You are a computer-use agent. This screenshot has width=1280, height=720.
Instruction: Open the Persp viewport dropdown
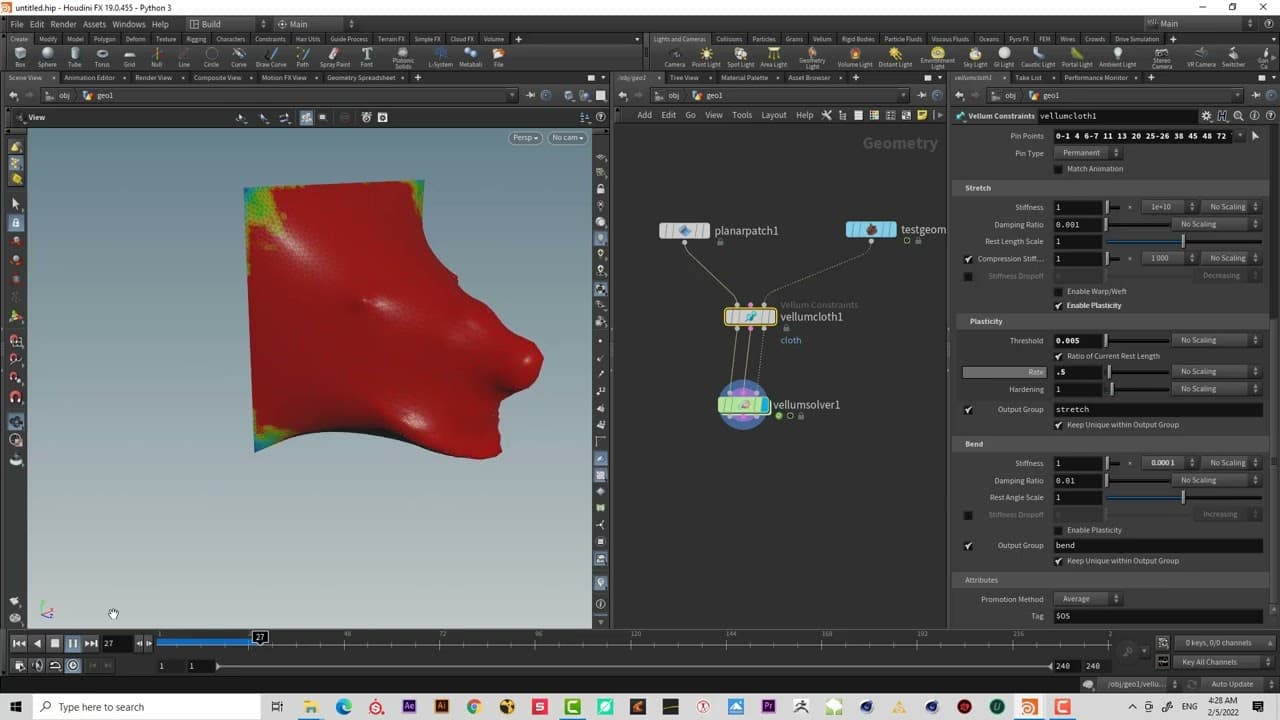[x=525, y=138]
